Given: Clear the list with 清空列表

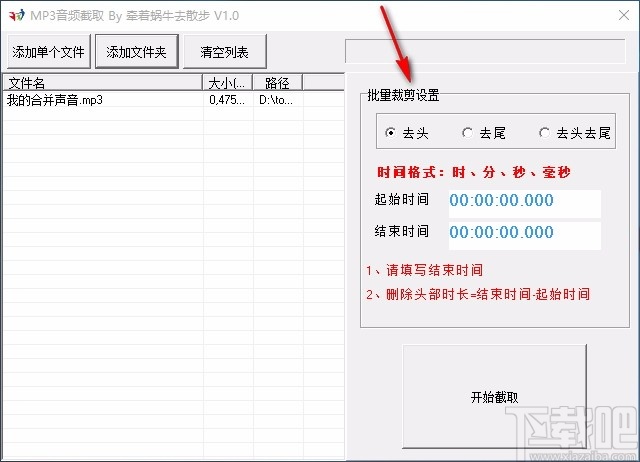Looking at the screenshot, I should 224,52.
